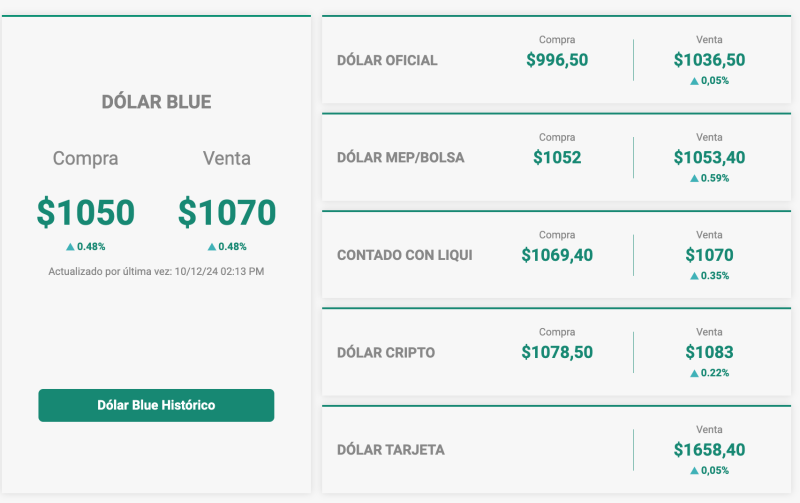The height and width of the screenshot is (503, 800).
Task: Click the up-arrow icon under Dólar Blue Venta
Action: [212, 246]
